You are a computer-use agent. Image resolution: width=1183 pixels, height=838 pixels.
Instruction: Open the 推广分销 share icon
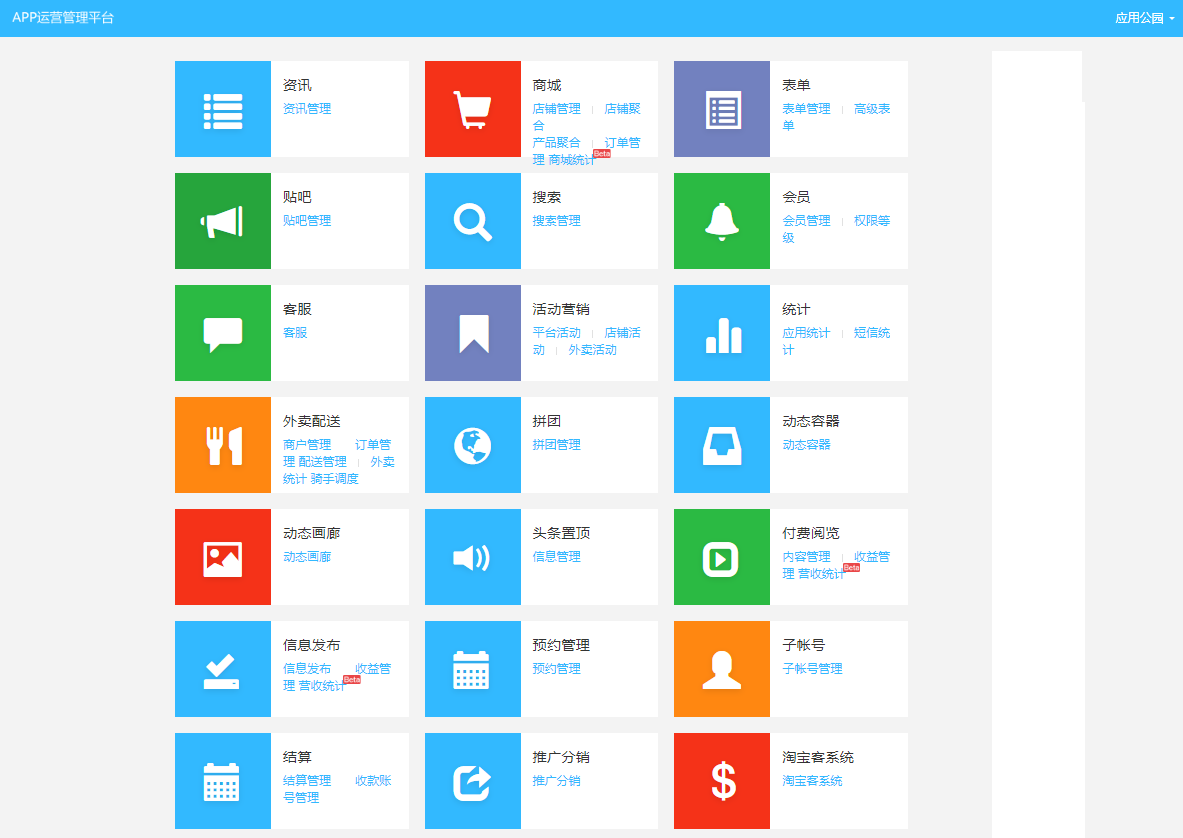click(x=472, y=781)
